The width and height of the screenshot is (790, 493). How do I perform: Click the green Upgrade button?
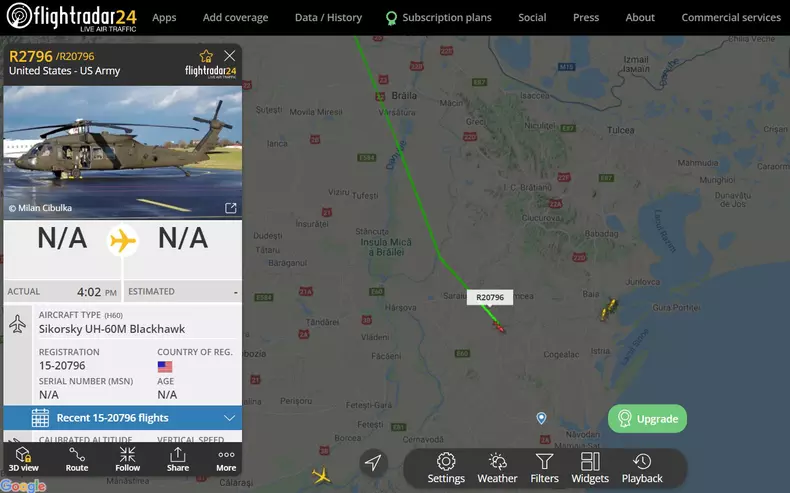pos(647,418)
